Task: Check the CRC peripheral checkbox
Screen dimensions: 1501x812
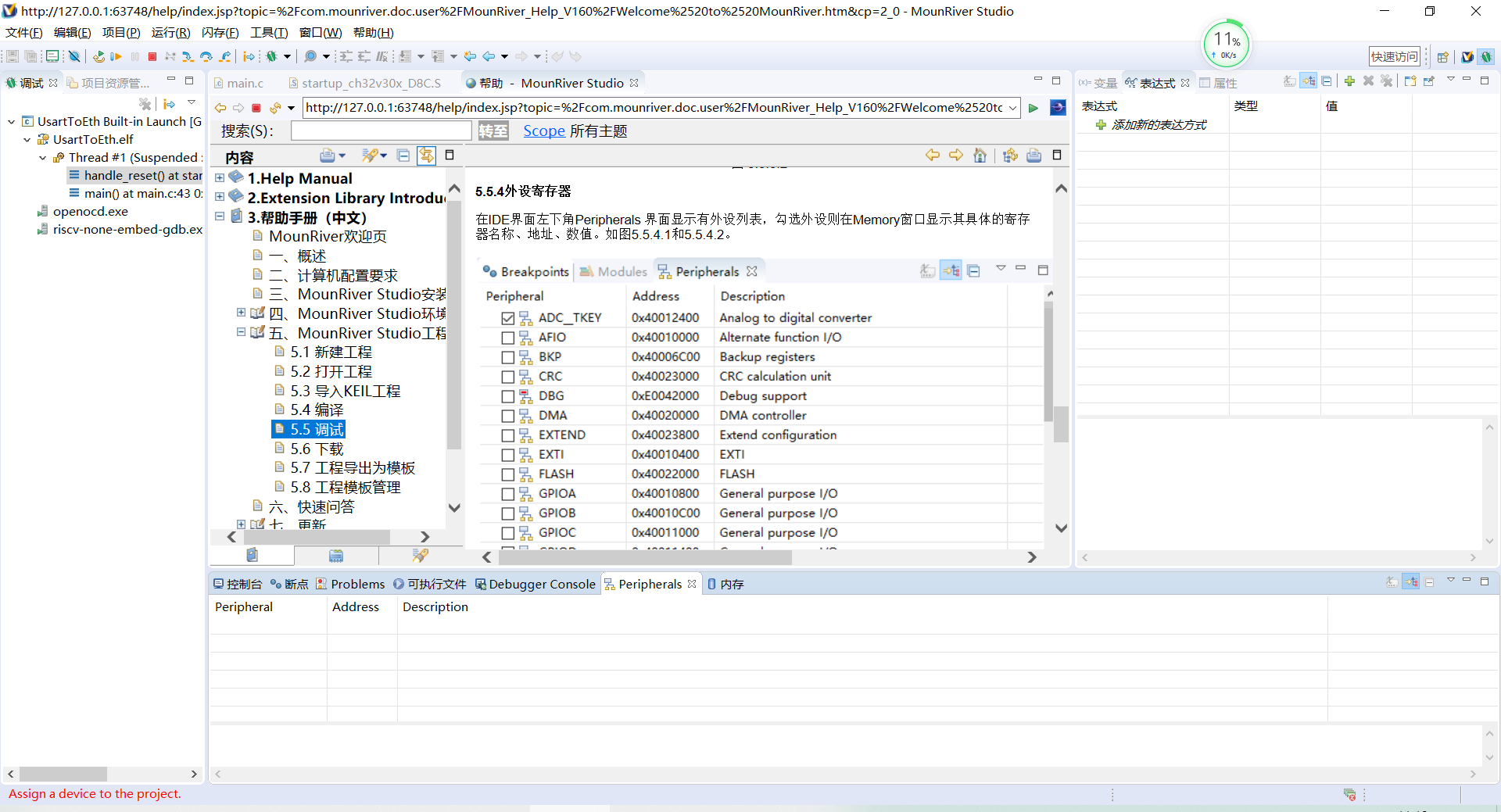Action: 508,377
